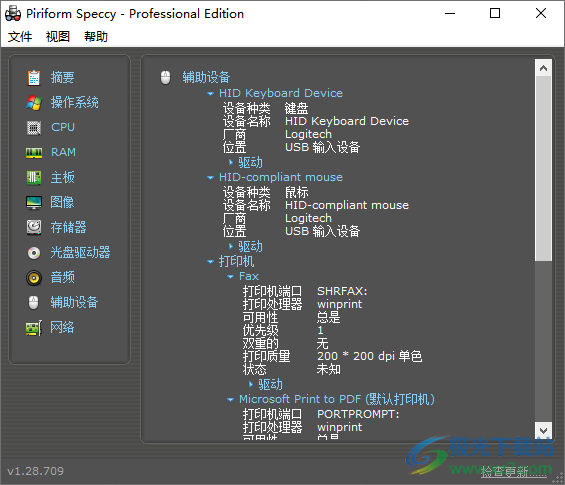Click the v1.28.709 version text
The image size is (565, 485).
point(35,471)
